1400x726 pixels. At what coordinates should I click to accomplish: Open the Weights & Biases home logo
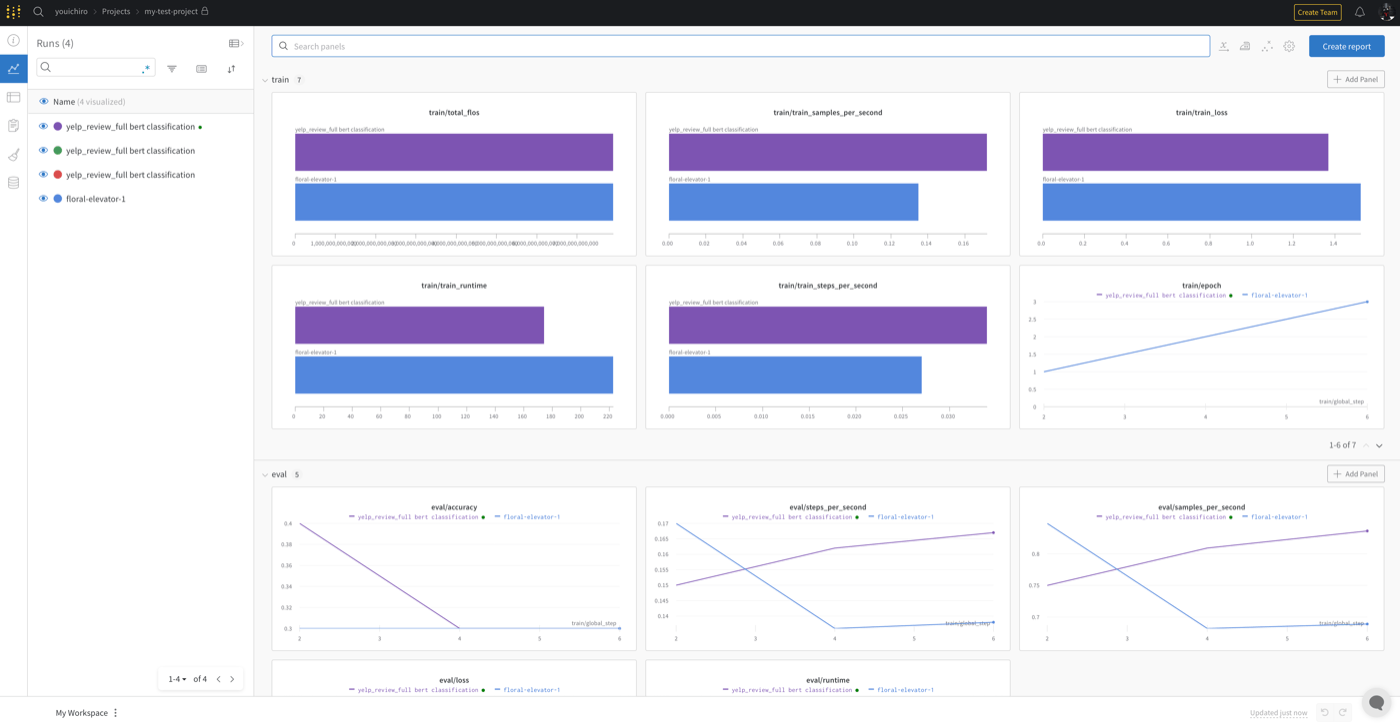[13, 12]
